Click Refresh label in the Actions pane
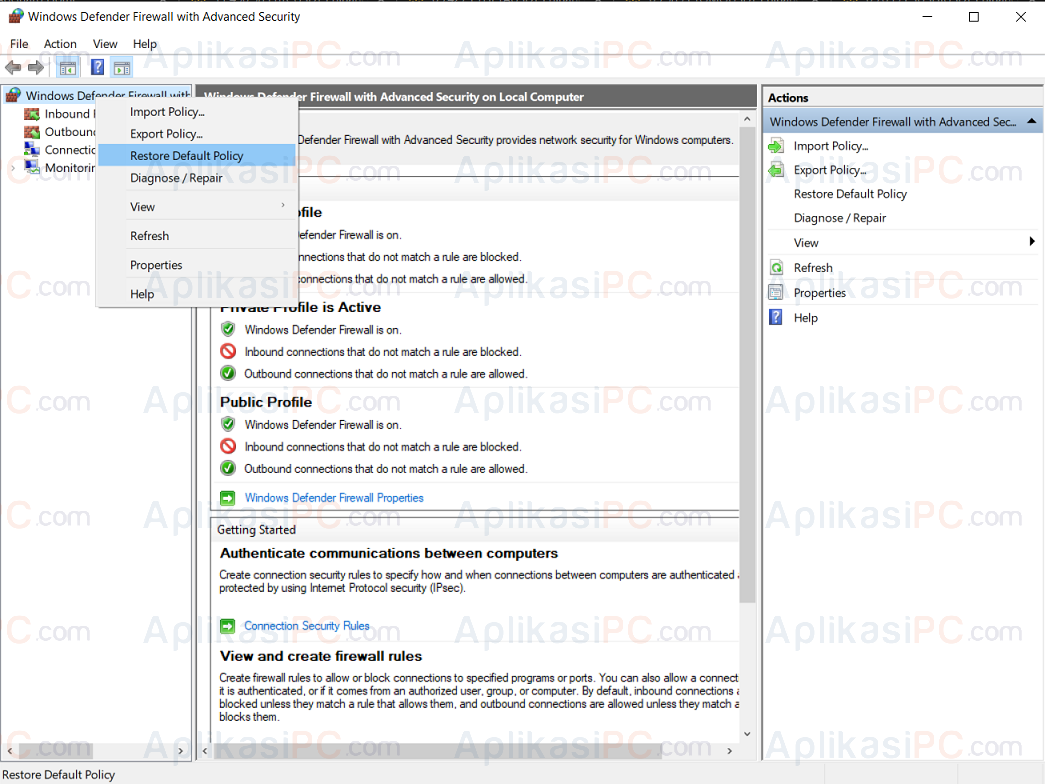The height and width of the screenshot is (784, 1045). pyautogui.click(x=813, y=268)
